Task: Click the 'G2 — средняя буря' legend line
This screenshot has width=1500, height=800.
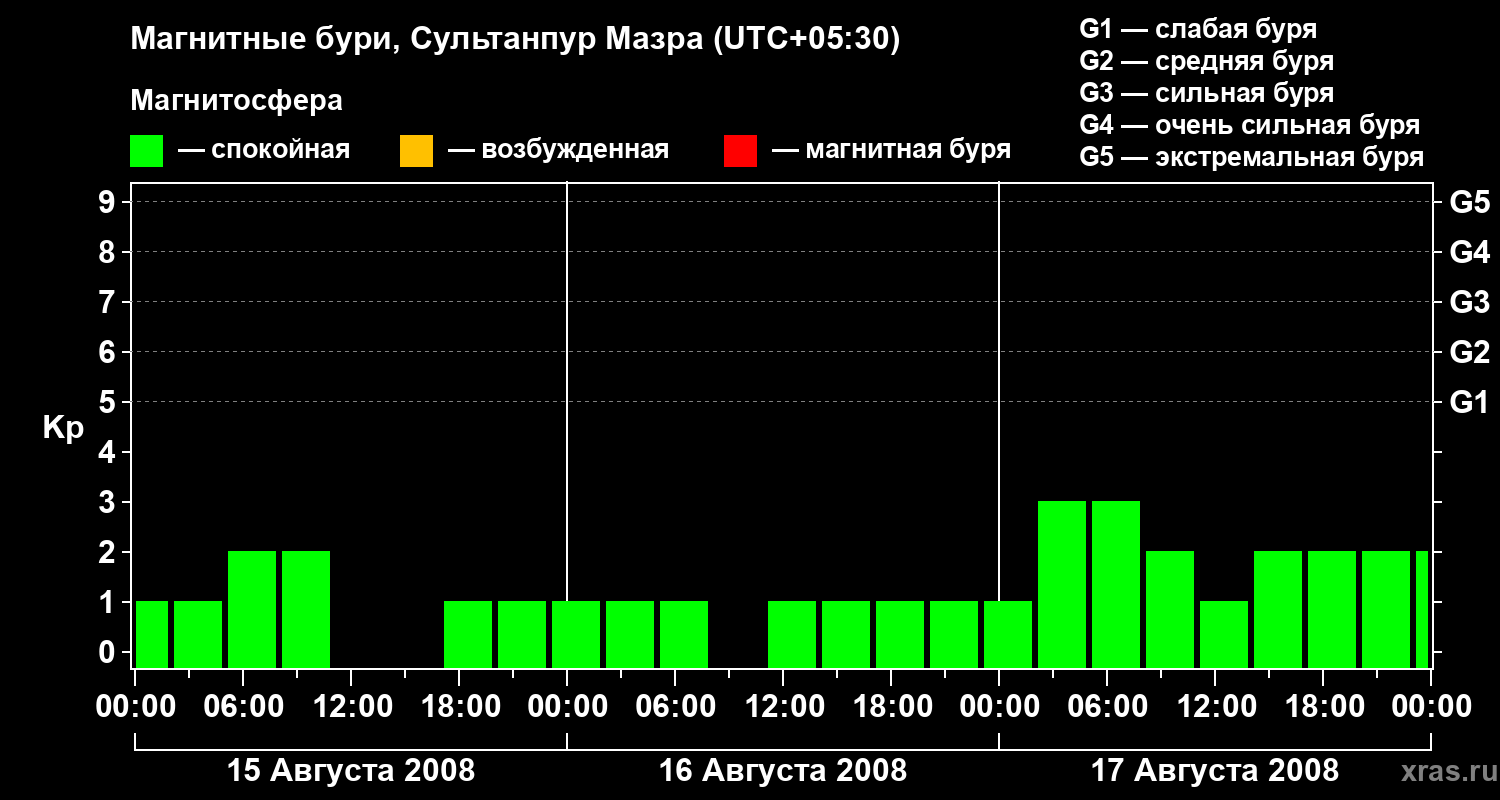Action: (1207, 61)
